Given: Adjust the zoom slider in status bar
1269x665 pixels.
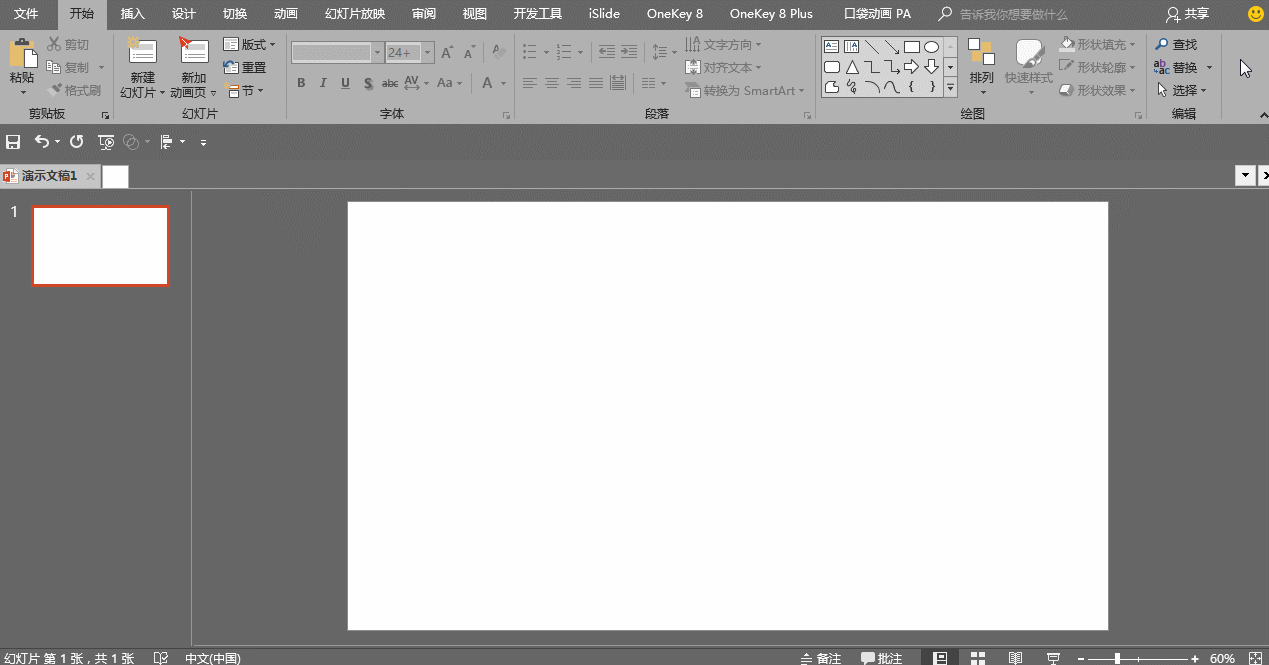Looking at the screenshot, I should pyautogui.click(x=1117, y=659).
